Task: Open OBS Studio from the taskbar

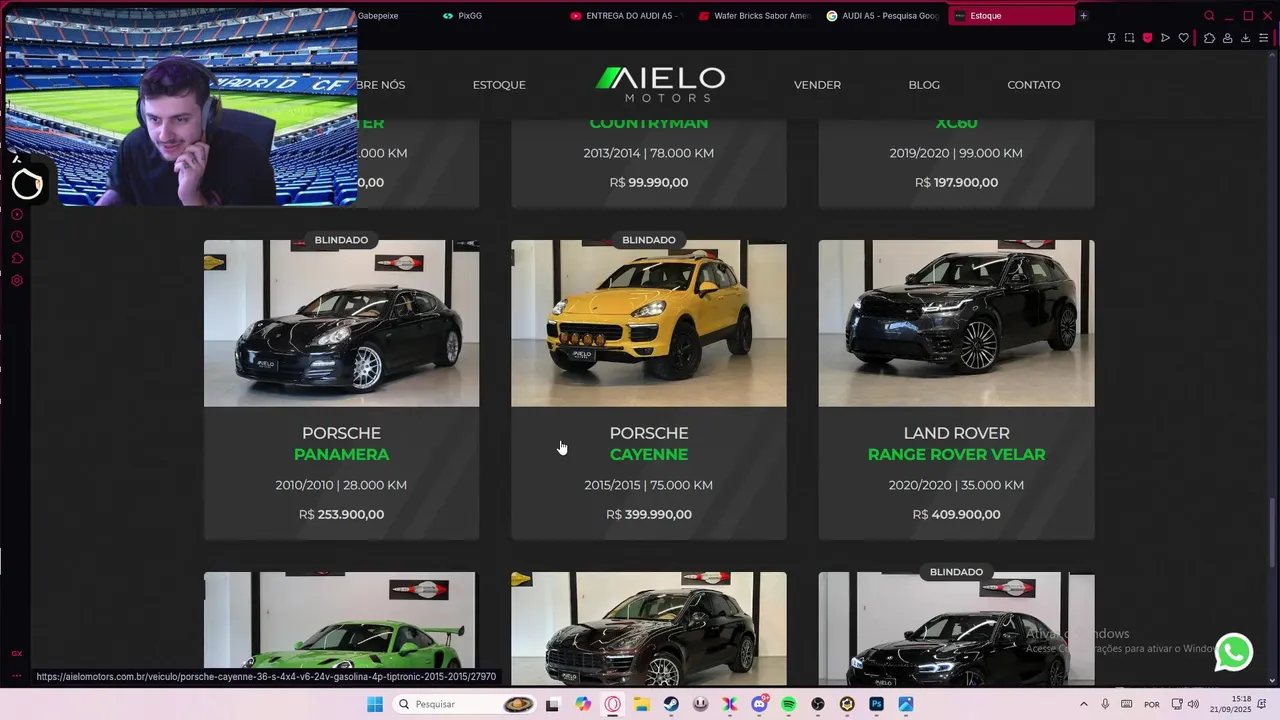Action: 818,704
